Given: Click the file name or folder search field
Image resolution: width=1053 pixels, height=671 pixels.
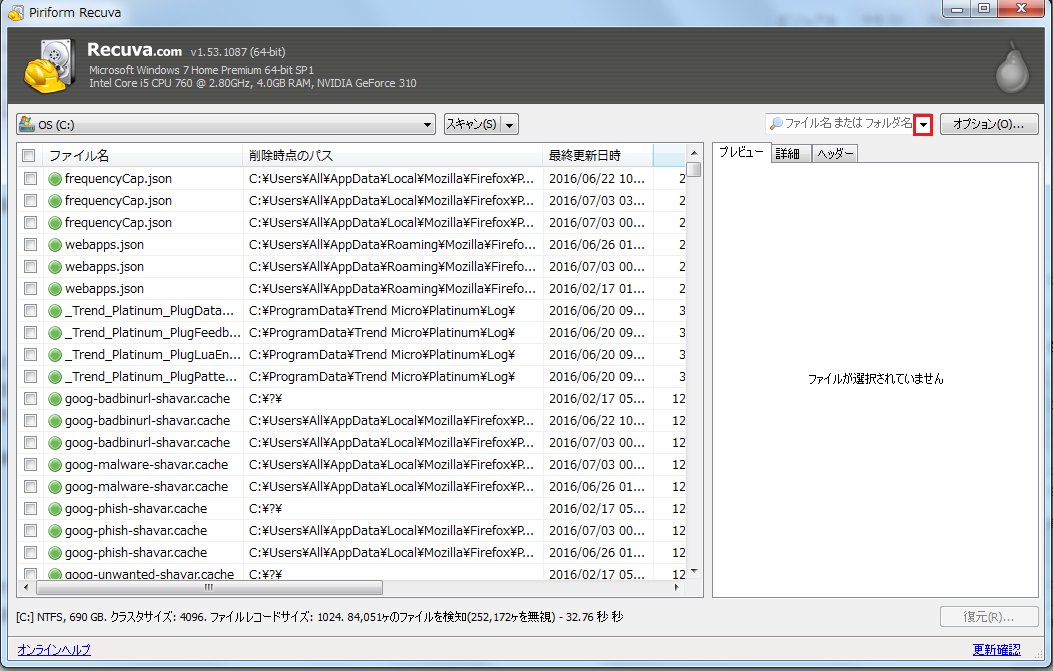Looking at the screenshot, I should point(839,124).
